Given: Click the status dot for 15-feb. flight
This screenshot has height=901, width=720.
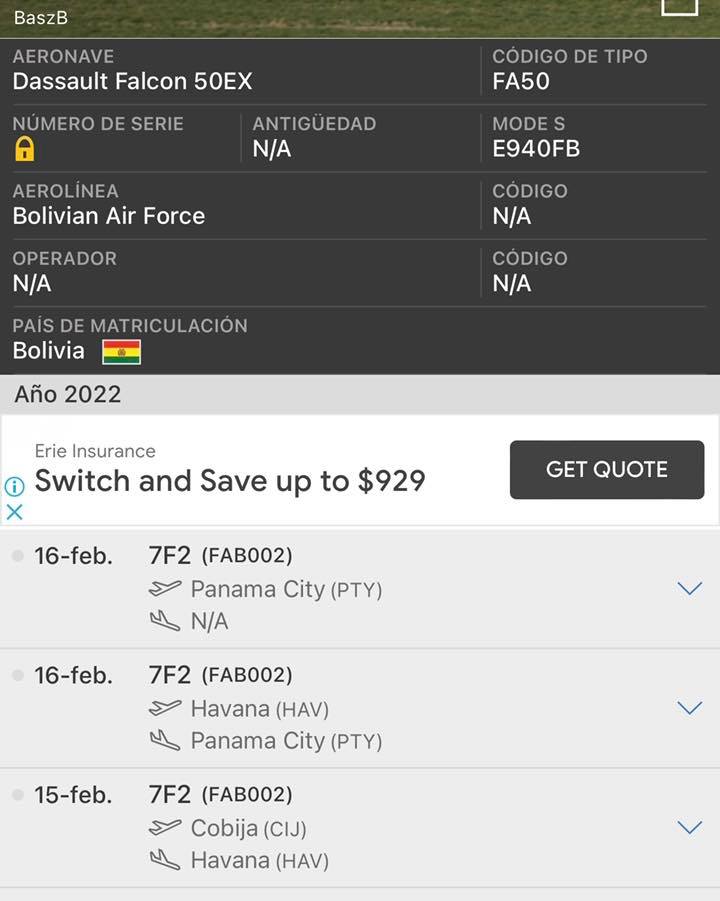Looking at the screenshot, I should tap(17, 795).
